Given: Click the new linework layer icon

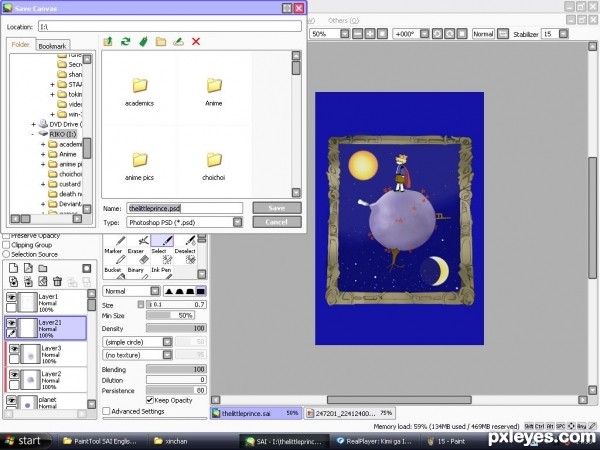Looking at the screenshot, I should [x=28, y=268].
